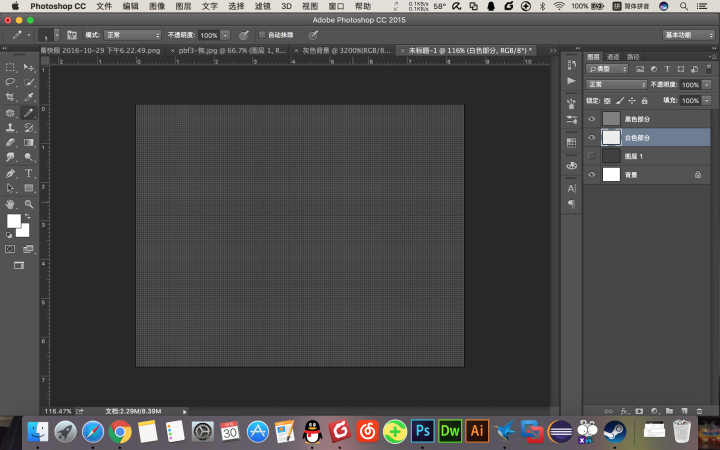Toggle layer filtering switch on or off

(x=709, y=69)
